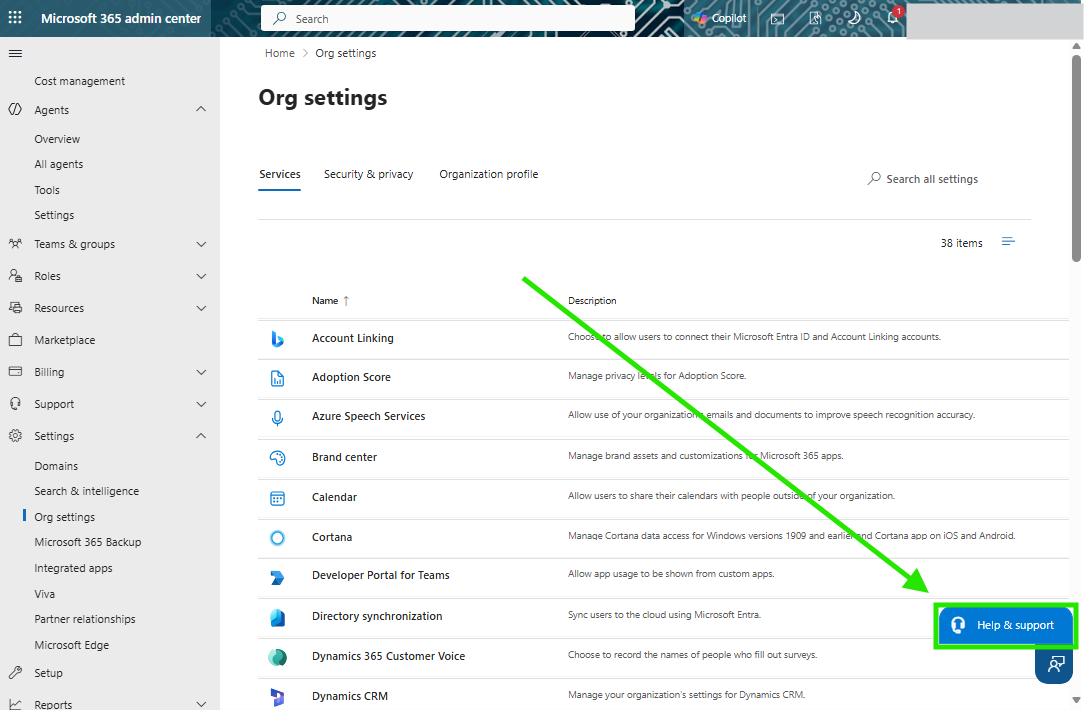
Task: Click the Azure Speech Services microphone icon
Action: point(277,418)
